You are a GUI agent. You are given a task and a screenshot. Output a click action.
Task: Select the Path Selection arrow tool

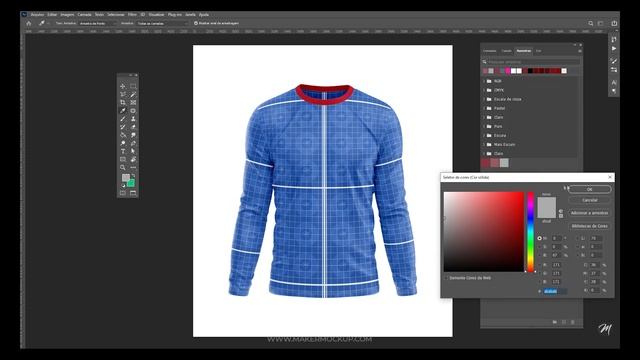pos(133,151)
